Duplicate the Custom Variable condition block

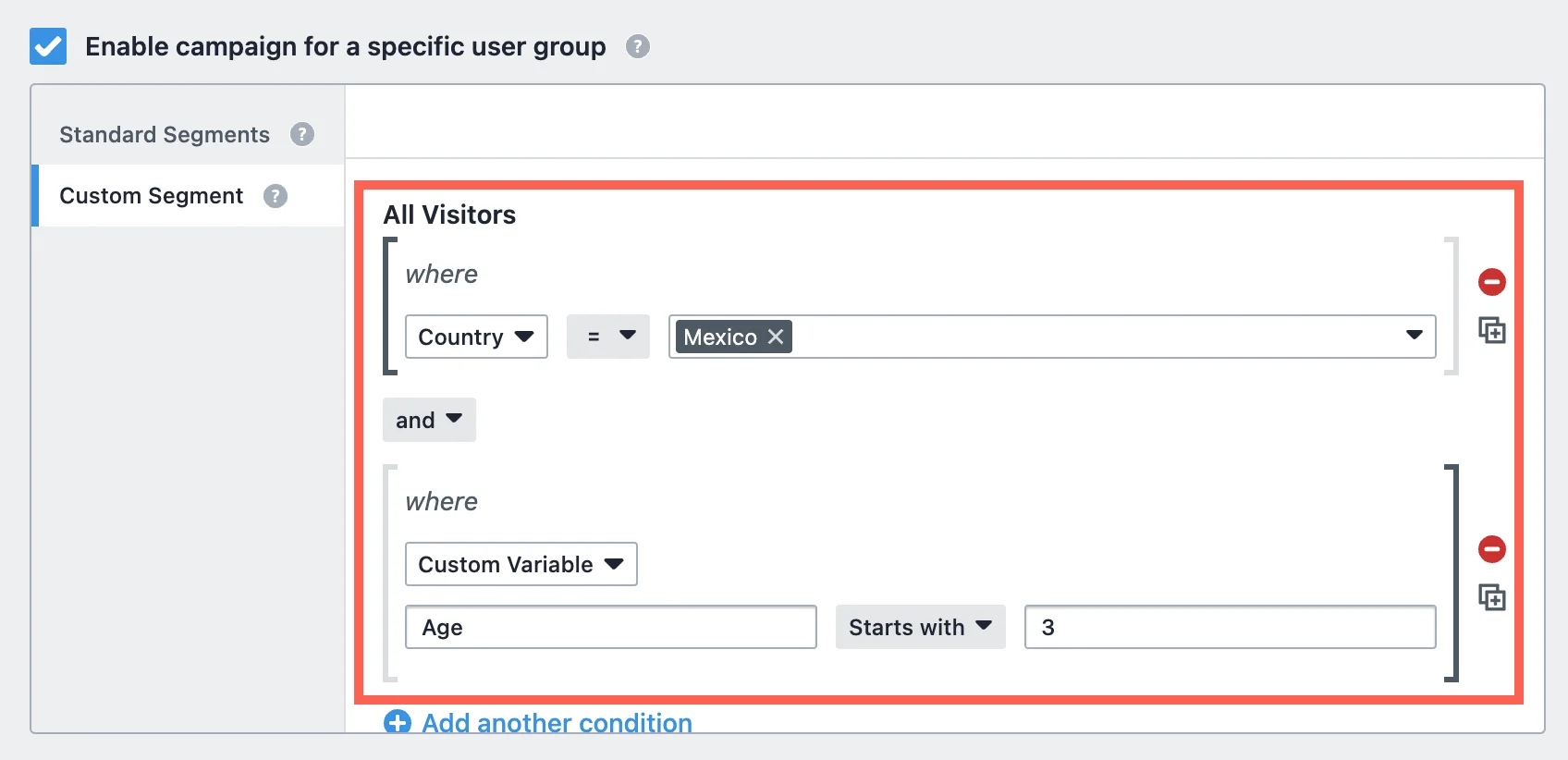tap(1491, 597)
